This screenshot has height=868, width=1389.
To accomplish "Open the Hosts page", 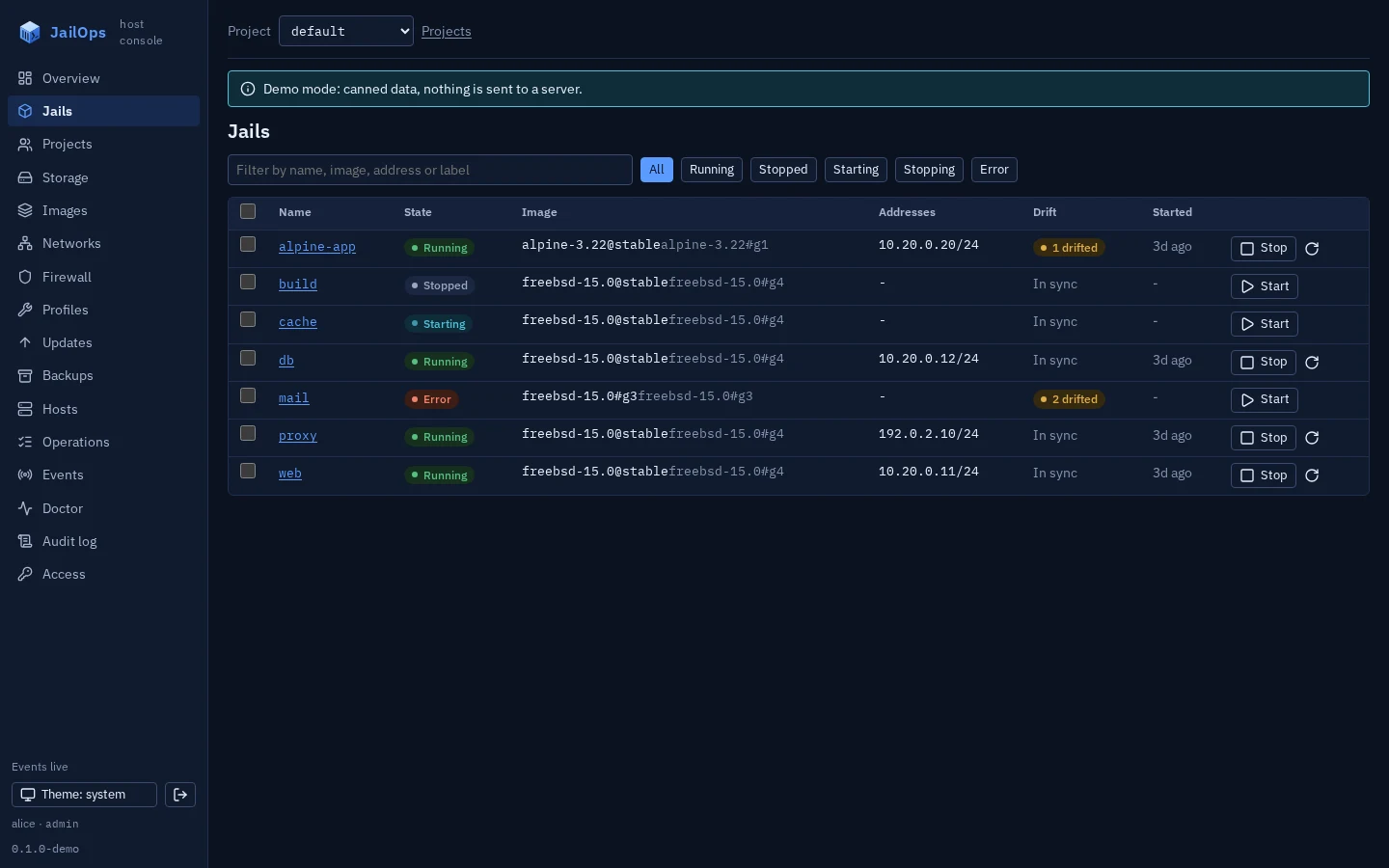I will click(103, 409).
